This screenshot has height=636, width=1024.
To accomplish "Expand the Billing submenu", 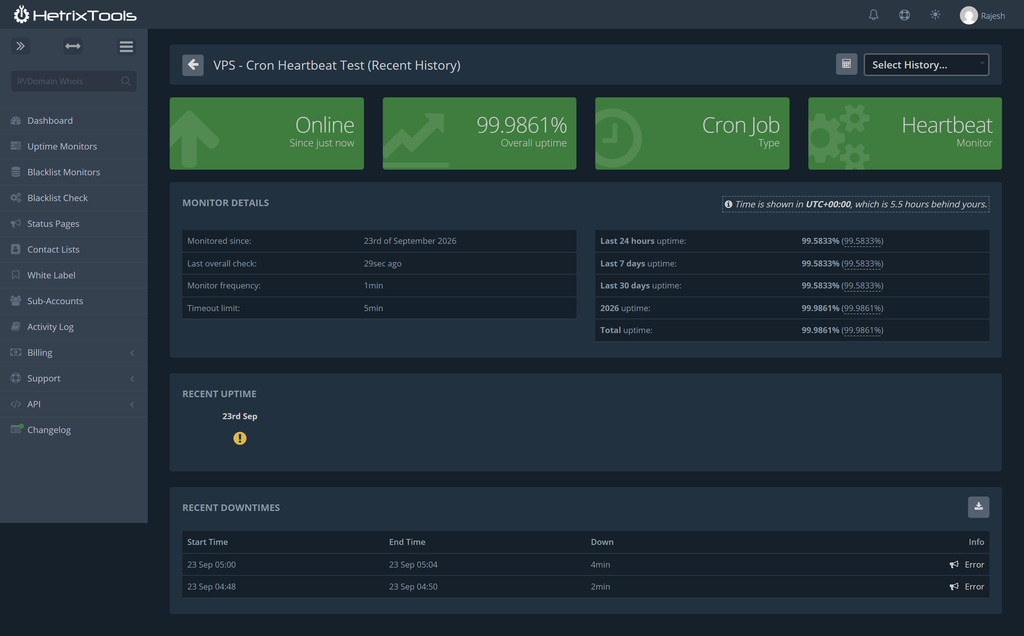I will [x=74, y=353].
